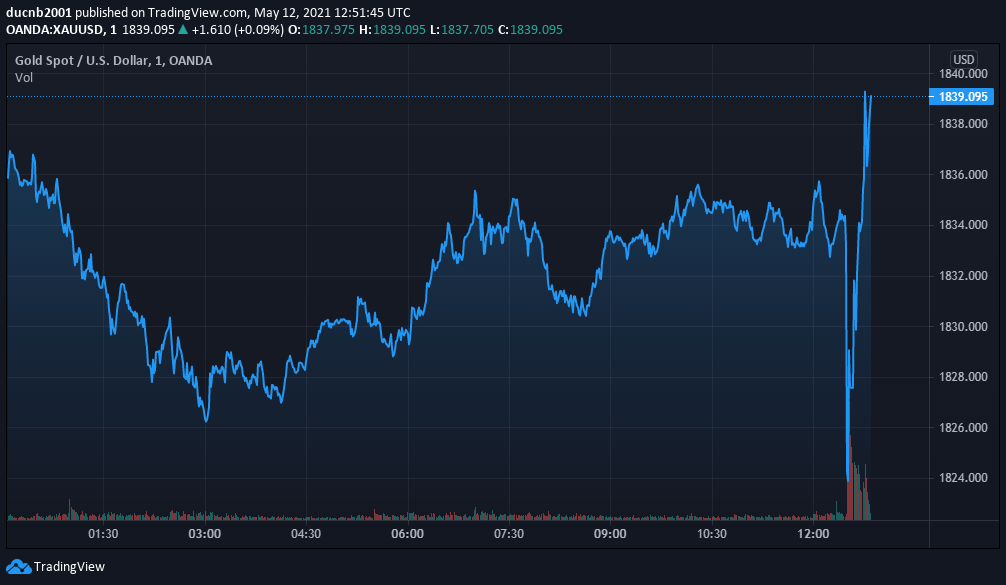Select the current price label 1839.095
The height and width of the screenshot is (585, 1006).
(962, 97)
